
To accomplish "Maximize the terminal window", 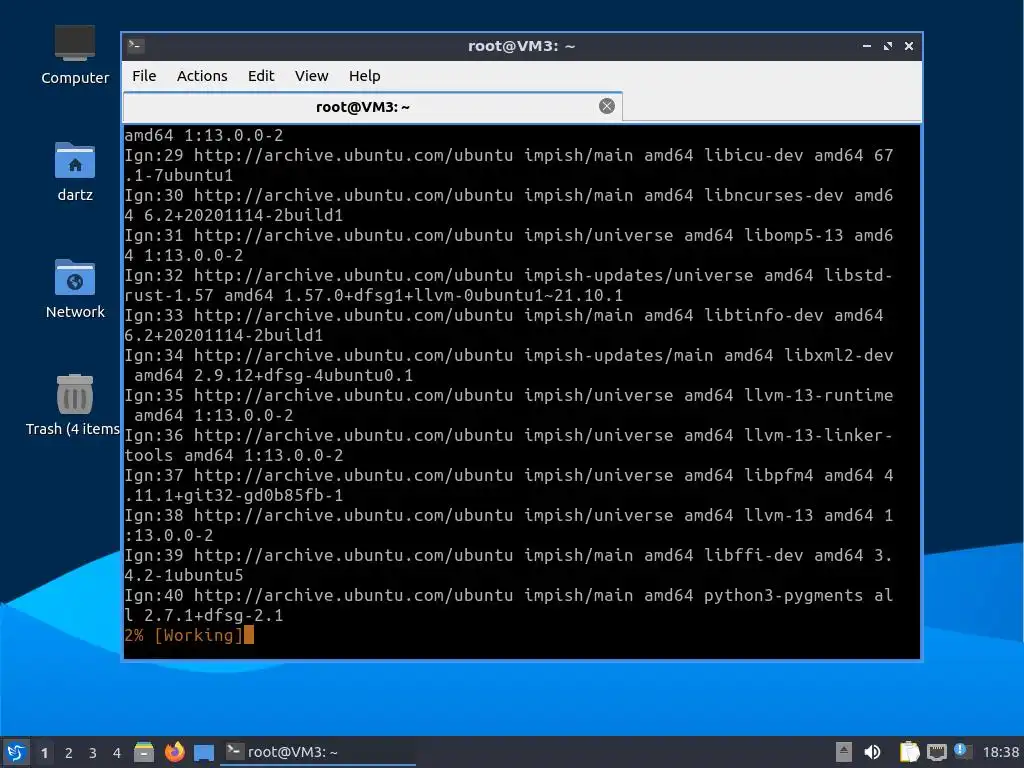I will (888, 46).
